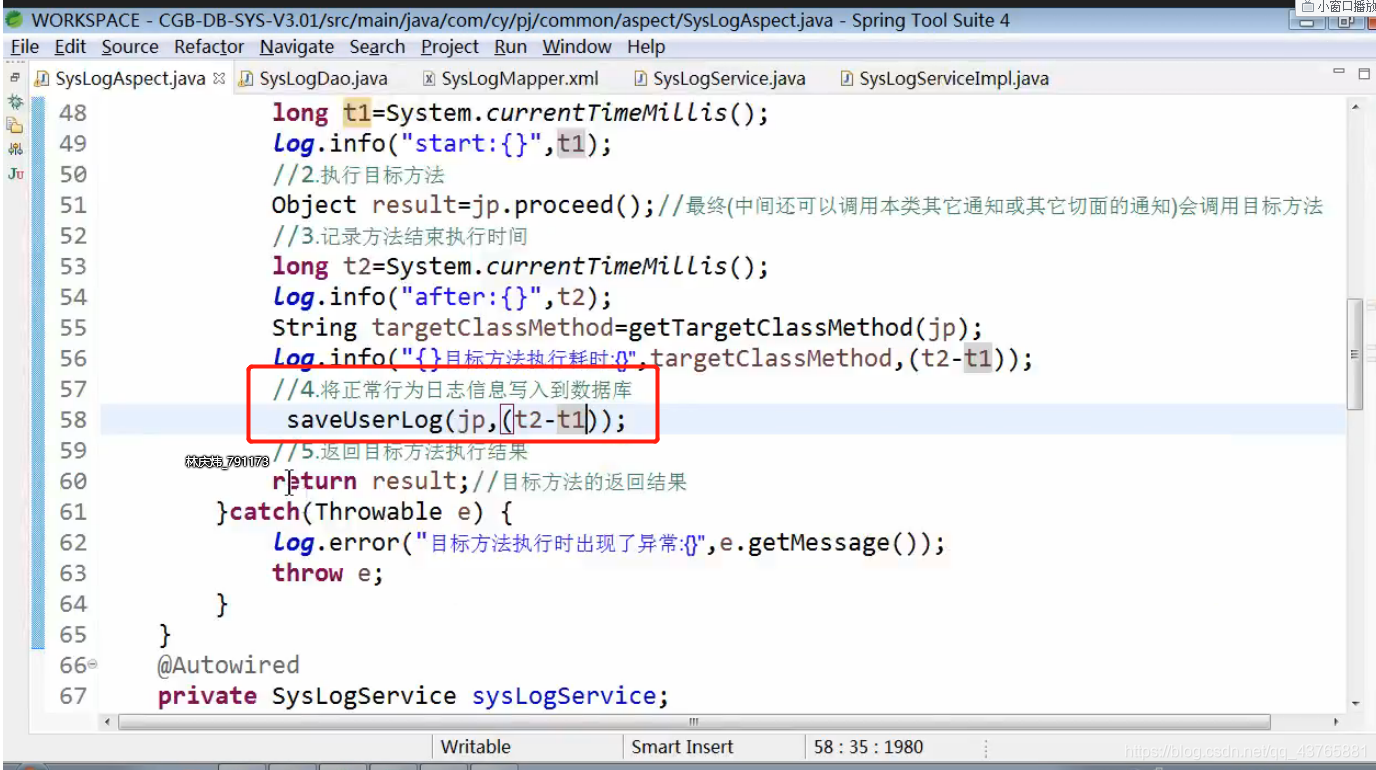This screenshot has width=1376, height=770.
Task: Maximize the editor area
Action: (x=1363, y=73)
